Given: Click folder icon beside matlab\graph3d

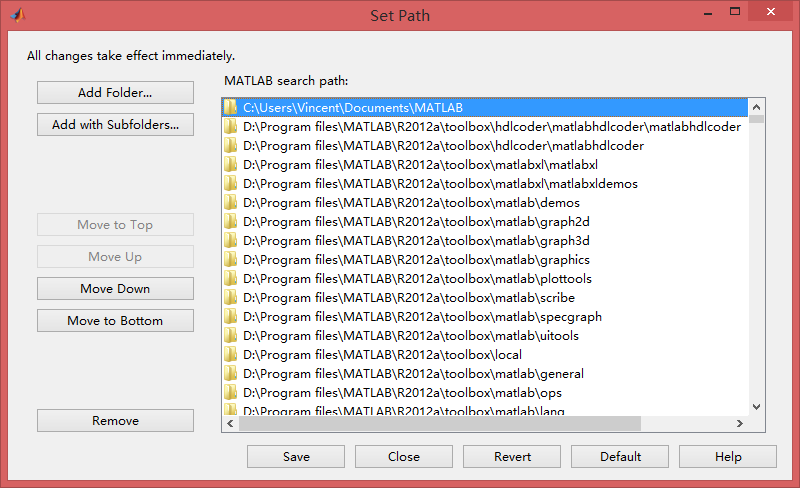Looking at the screenshot, I should pos(231,240).
